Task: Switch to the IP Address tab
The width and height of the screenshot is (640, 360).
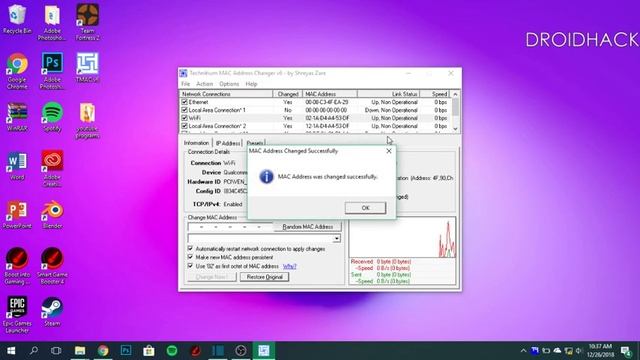Action: click(x=228, y=143)
